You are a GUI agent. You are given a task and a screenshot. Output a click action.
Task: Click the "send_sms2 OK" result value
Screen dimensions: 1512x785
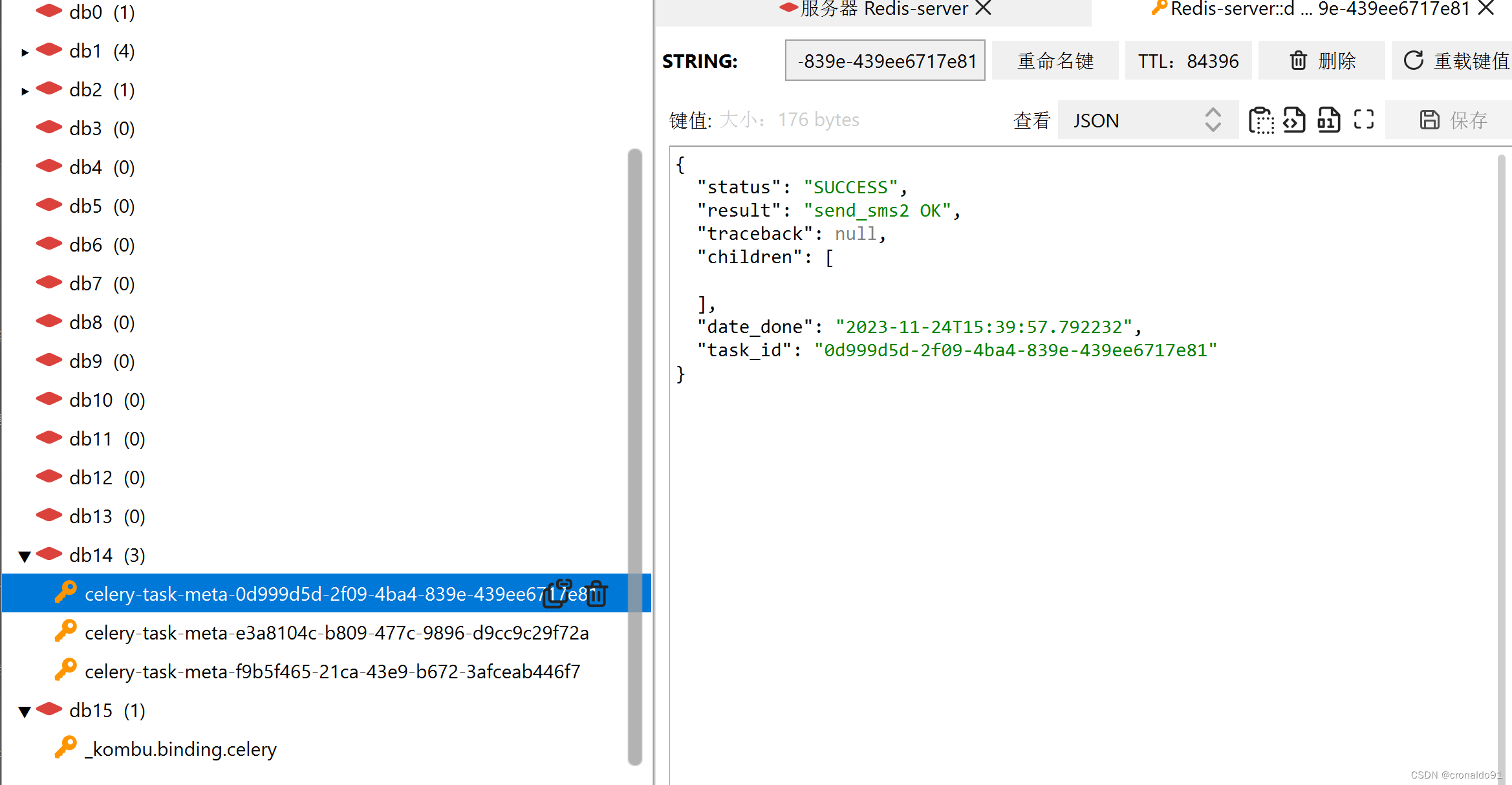click(x=878, y=211)
